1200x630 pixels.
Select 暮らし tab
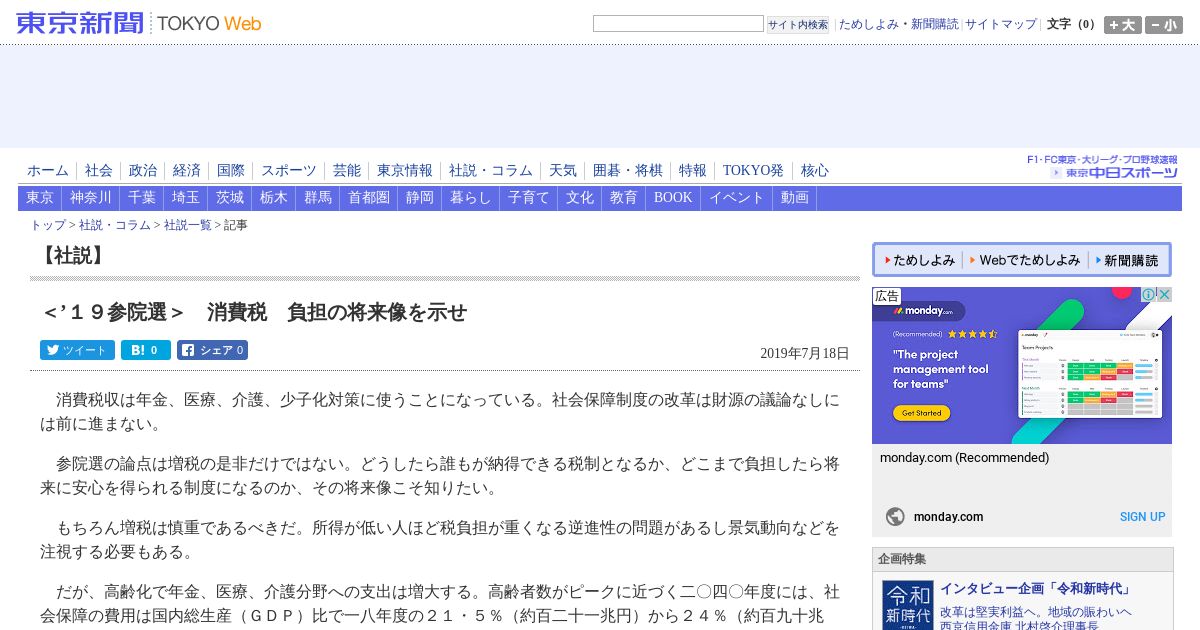[471, 198]
